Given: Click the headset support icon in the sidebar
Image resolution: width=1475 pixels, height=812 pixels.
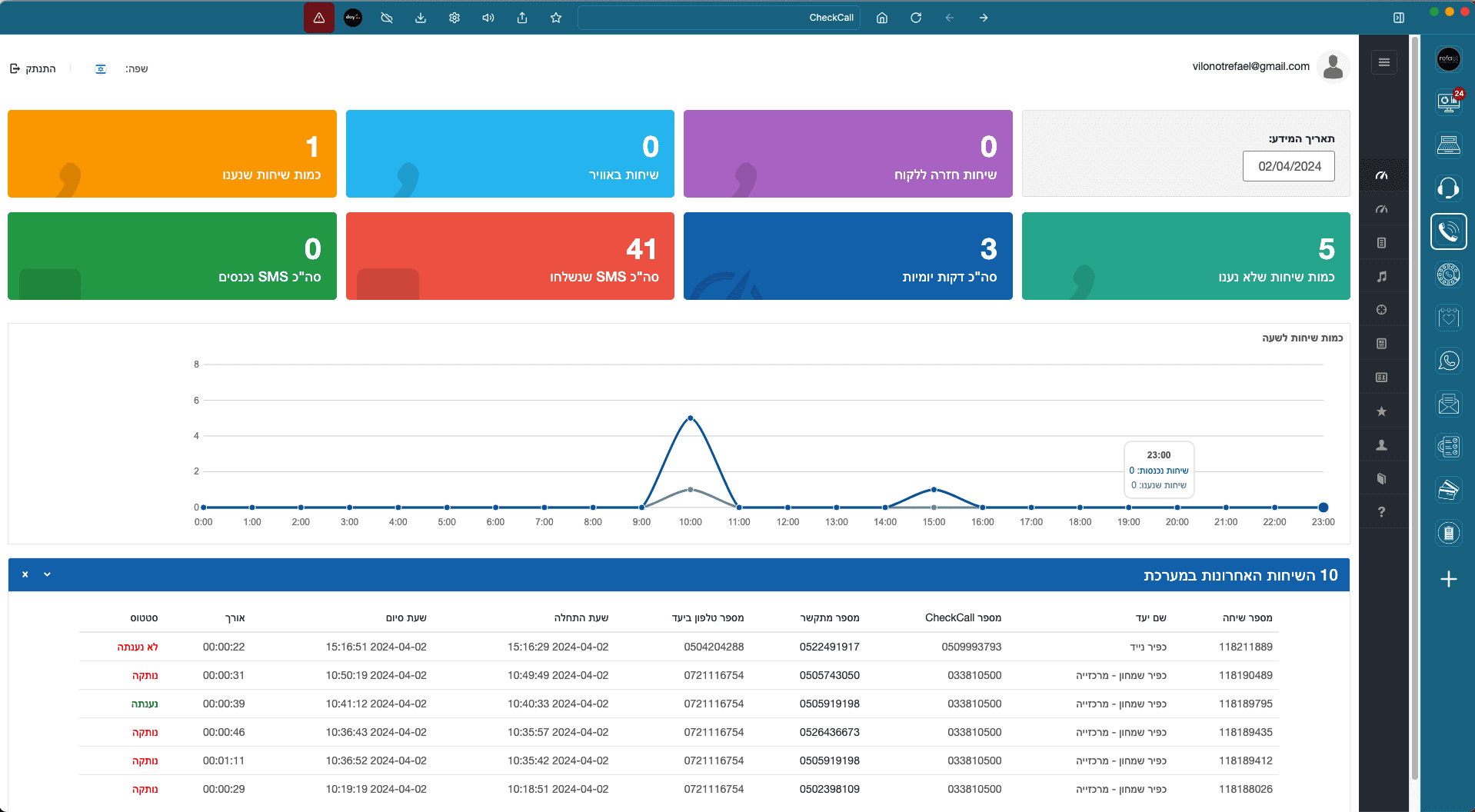Looking at the screenshot, I should [x=1448, y=188].
